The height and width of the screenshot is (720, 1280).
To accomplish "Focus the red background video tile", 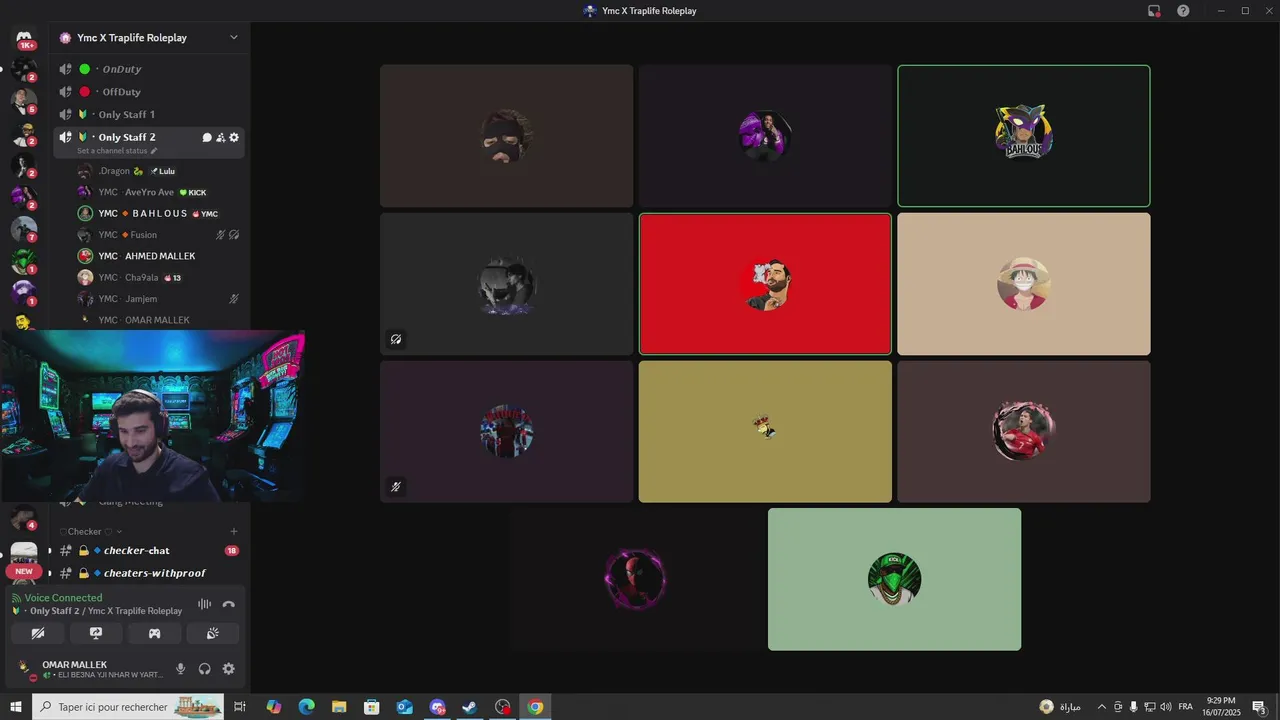I will tap(765, 284).
